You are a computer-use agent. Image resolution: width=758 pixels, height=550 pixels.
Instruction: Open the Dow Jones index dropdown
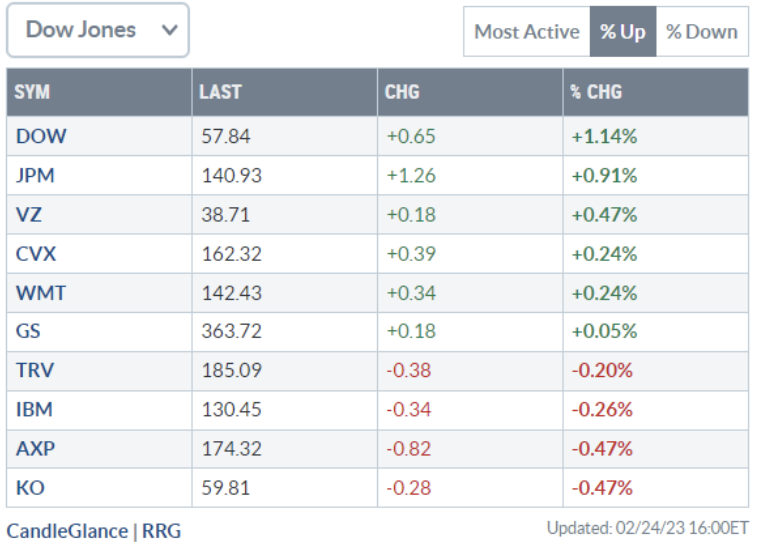click(97, 30)
